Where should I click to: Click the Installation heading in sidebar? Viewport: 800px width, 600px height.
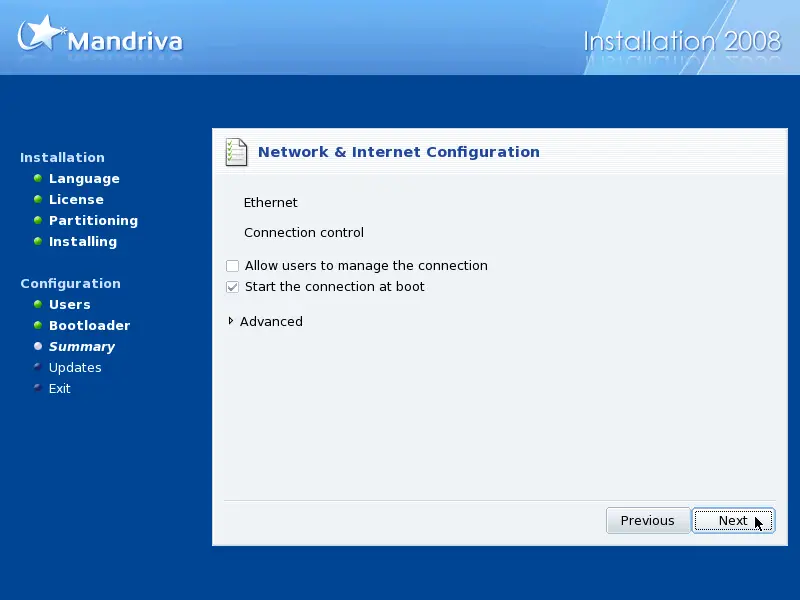point(62,157)
